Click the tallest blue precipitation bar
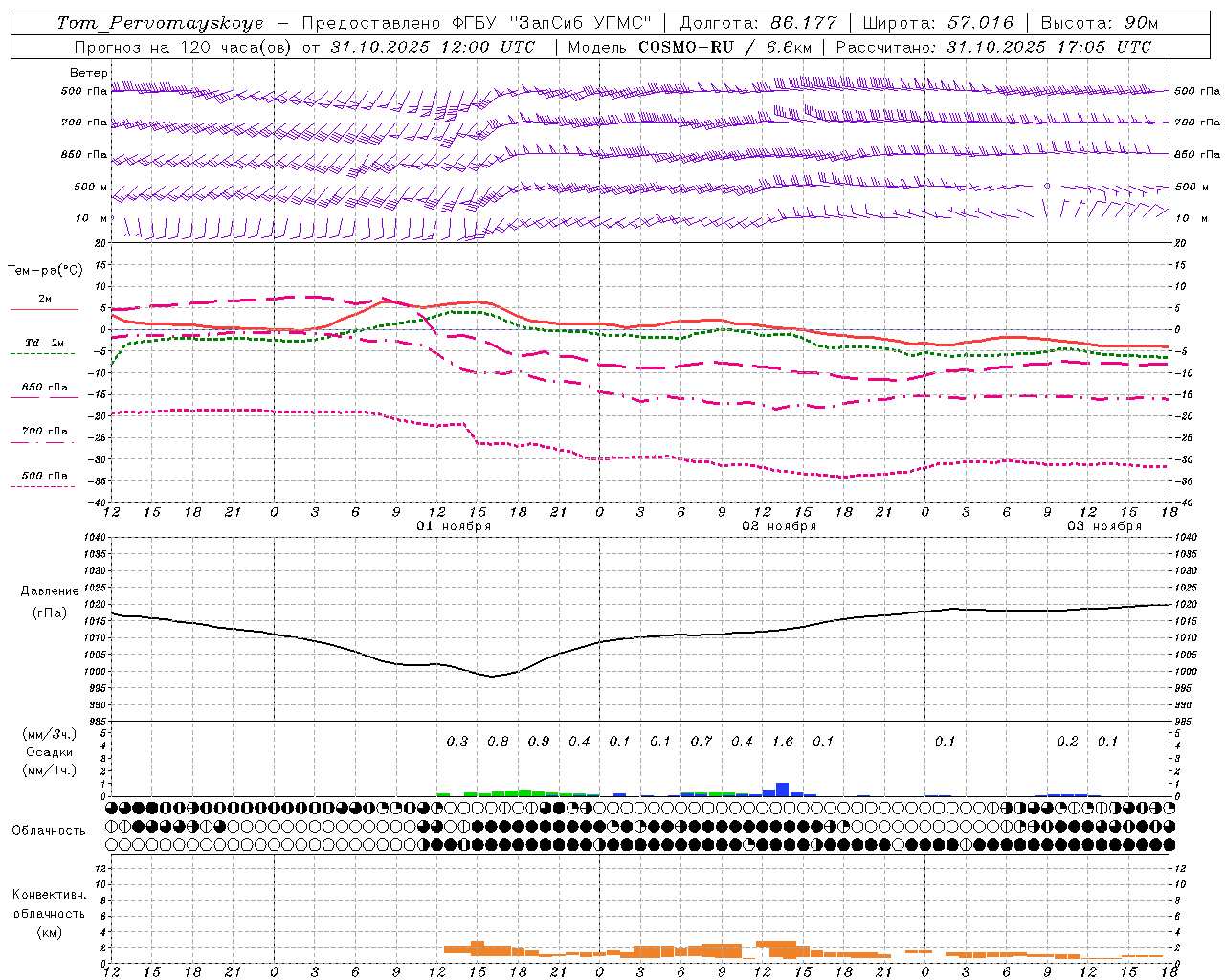The width and height of the screenshot is (1225, 980). tap(783, 790)
